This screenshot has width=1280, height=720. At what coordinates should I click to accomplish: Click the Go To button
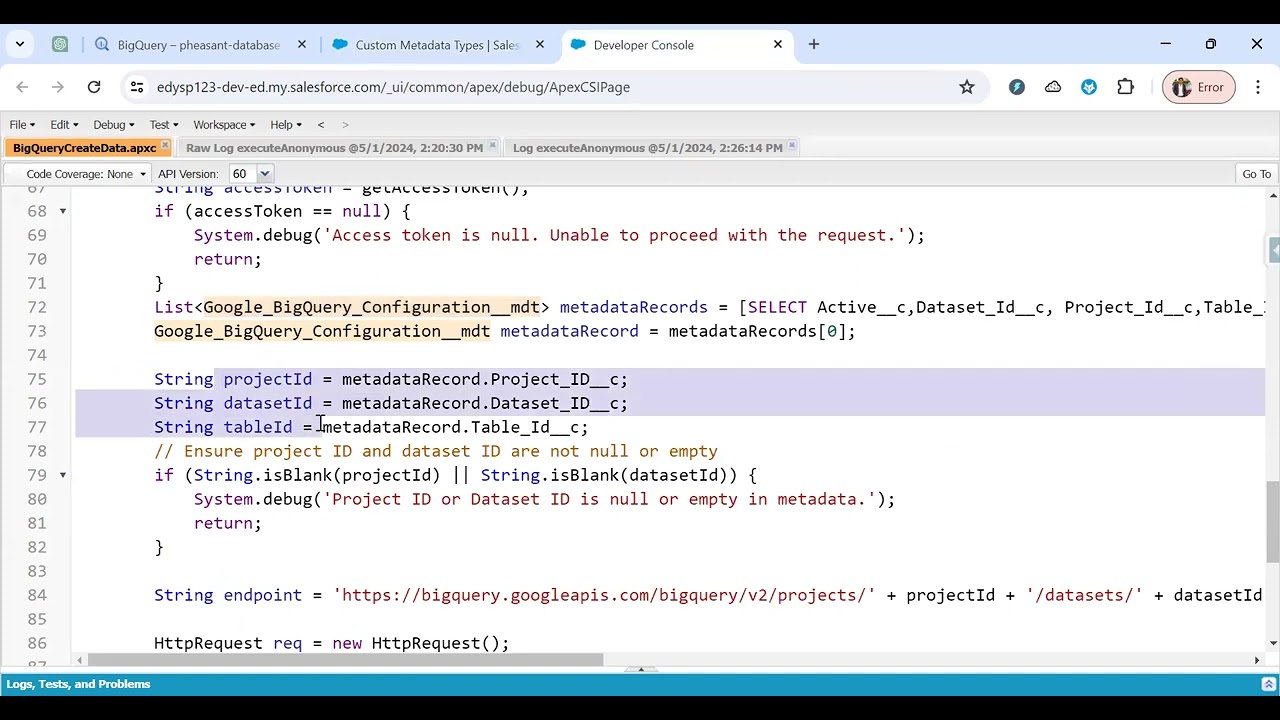tap(1256, 174)
